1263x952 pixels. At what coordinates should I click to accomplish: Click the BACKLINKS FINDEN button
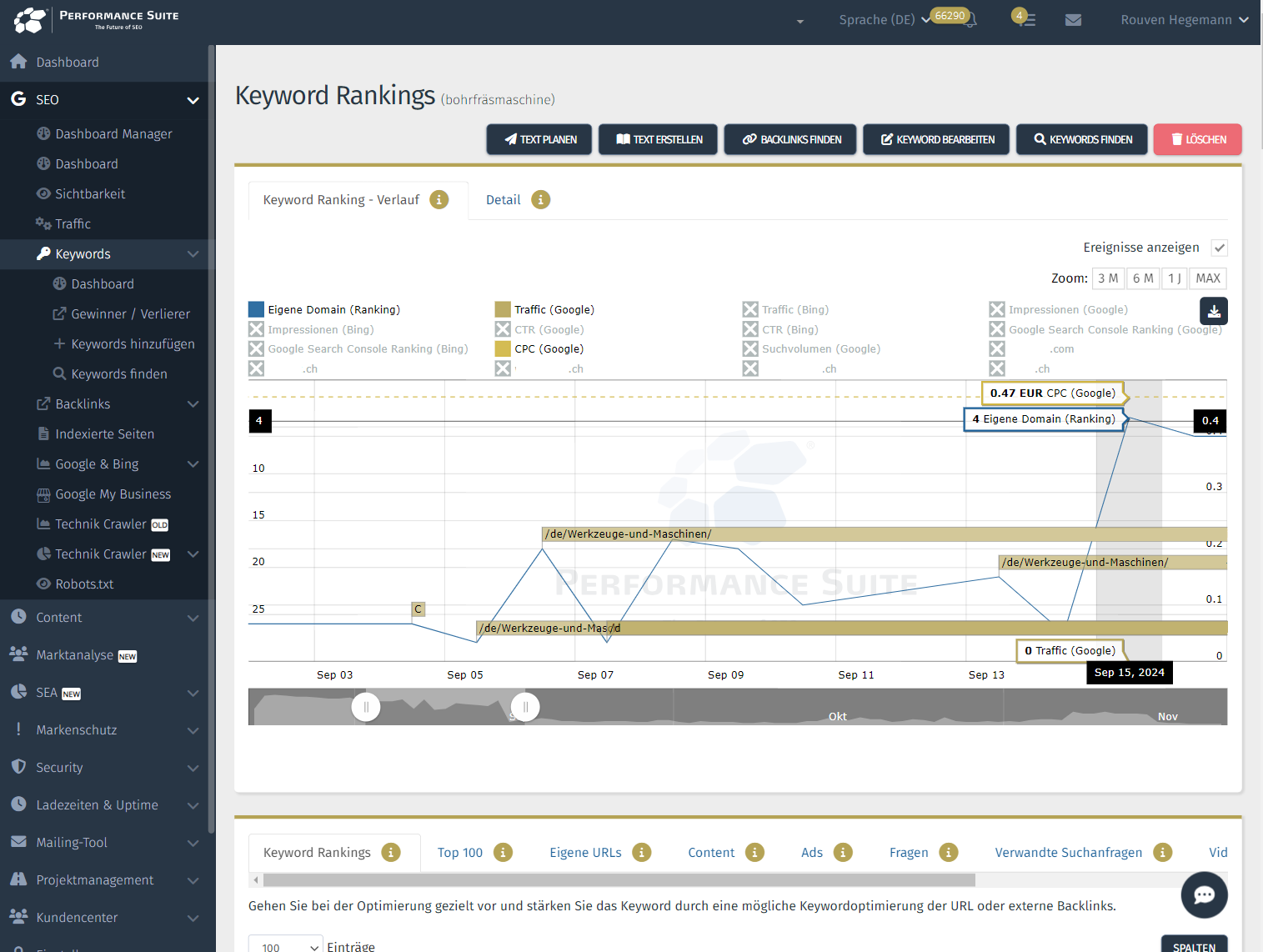point(791,139)
